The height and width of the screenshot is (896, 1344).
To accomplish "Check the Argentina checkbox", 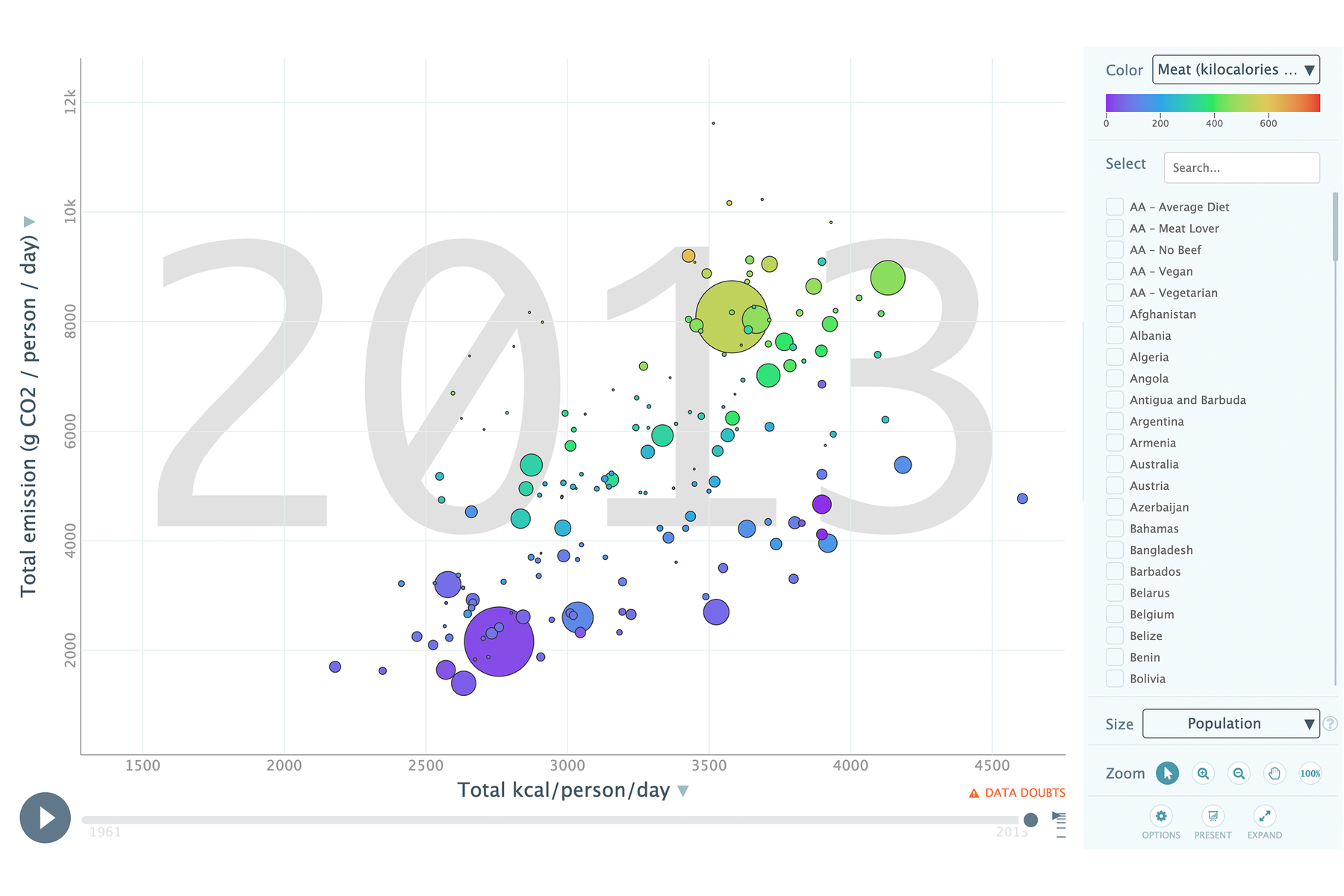I will click(1115, 421).
